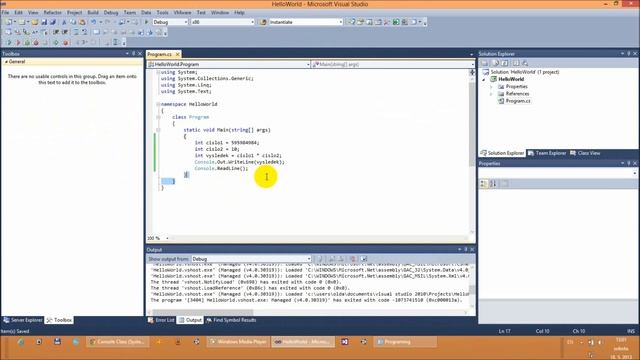Pin the Solution Explorer auto-hide pushpin
Screen dimensions: 640x360
click(x=629, y=54)
